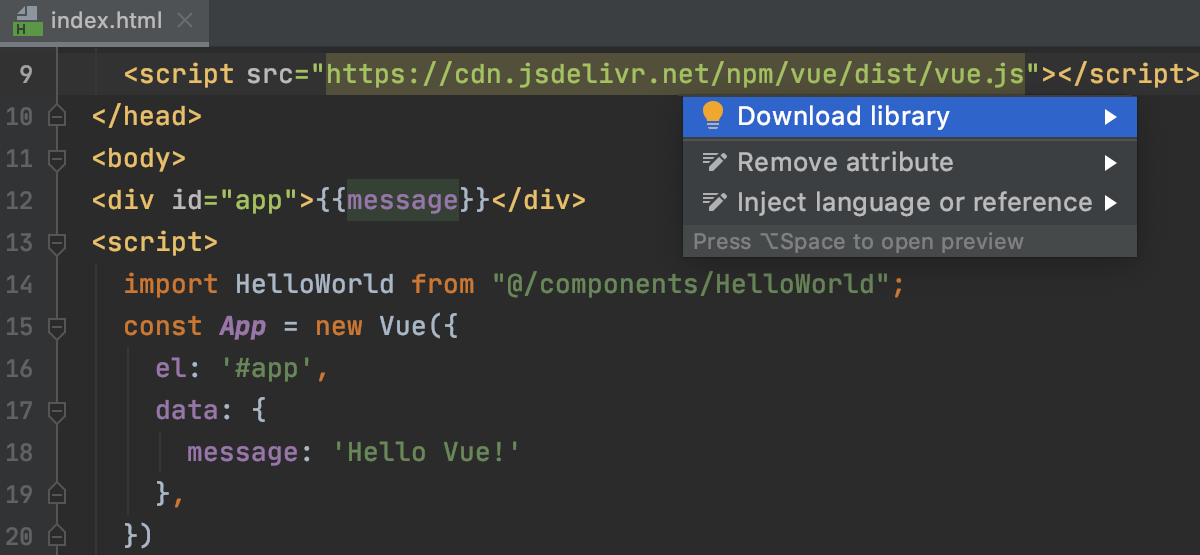Screen dimensions: 1200x555
Task: Fold the data object on line 17
Action: coord(57,411)
